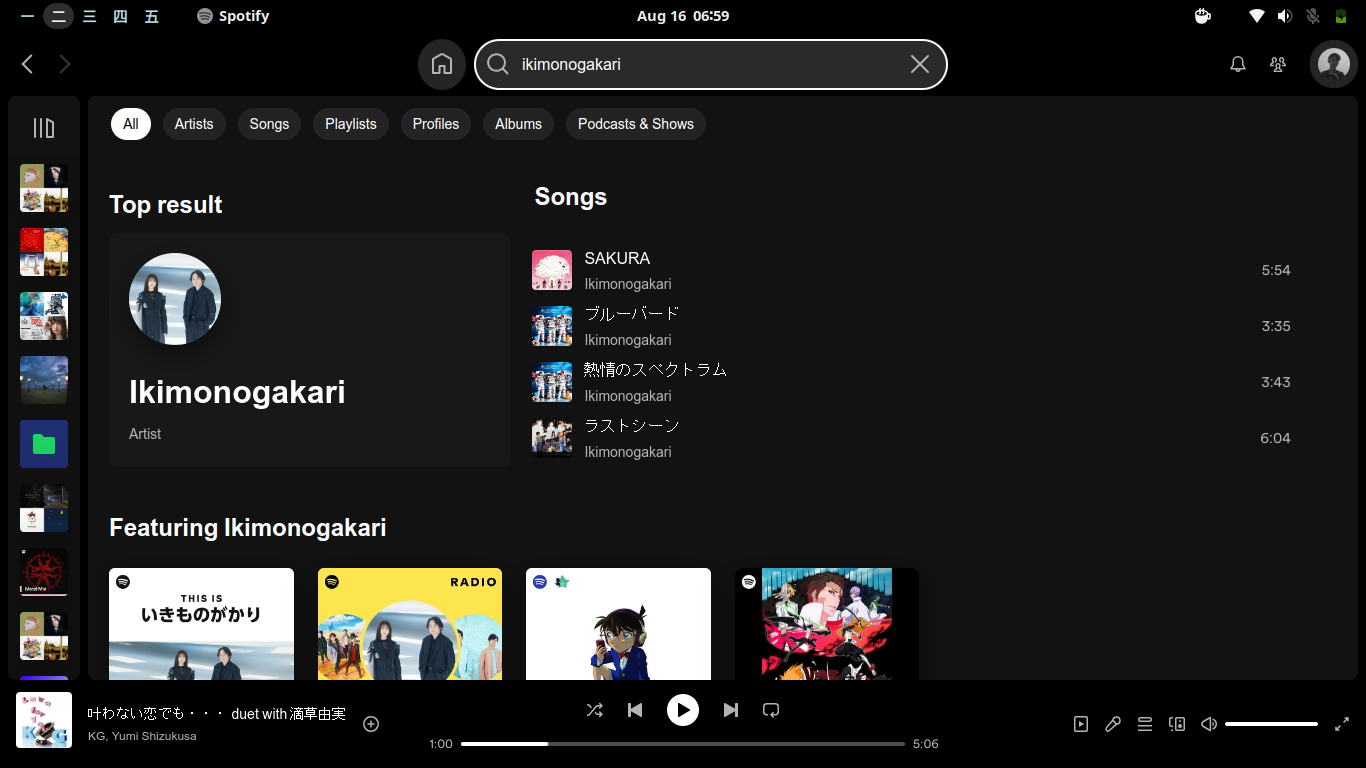
Task: Click the search magnifier icon
Action: (x=498, y=64)
